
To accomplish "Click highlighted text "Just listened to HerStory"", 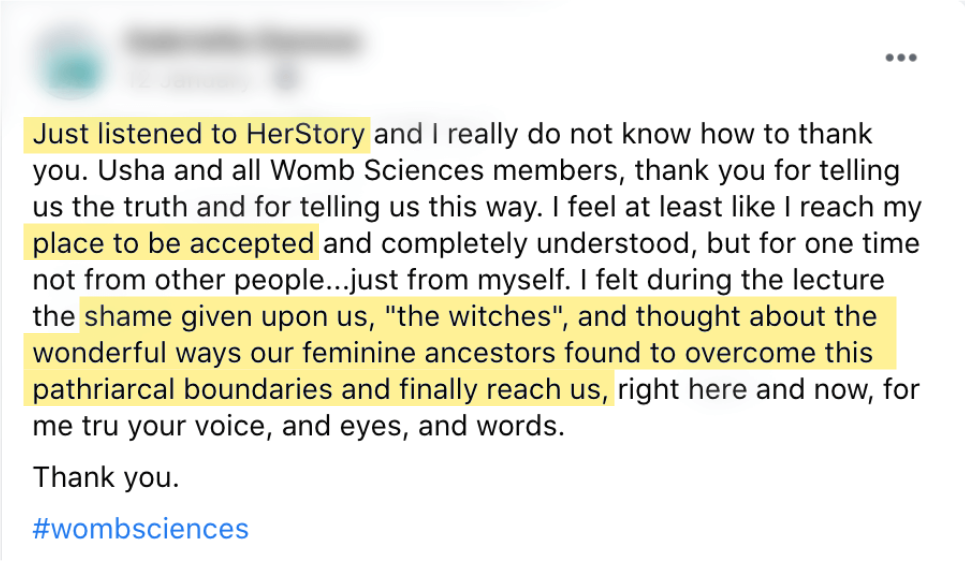I will pyautogui.click(x=198, y=134).
